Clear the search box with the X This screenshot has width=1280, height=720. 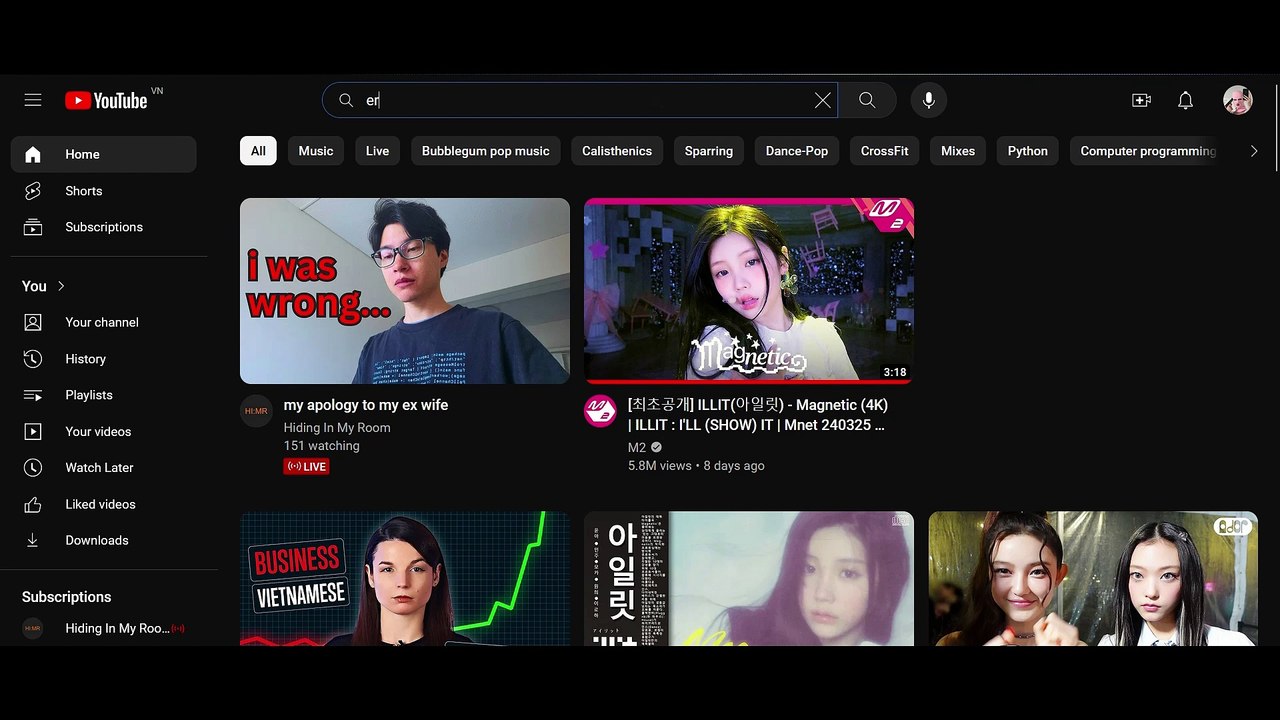point(822,100)
